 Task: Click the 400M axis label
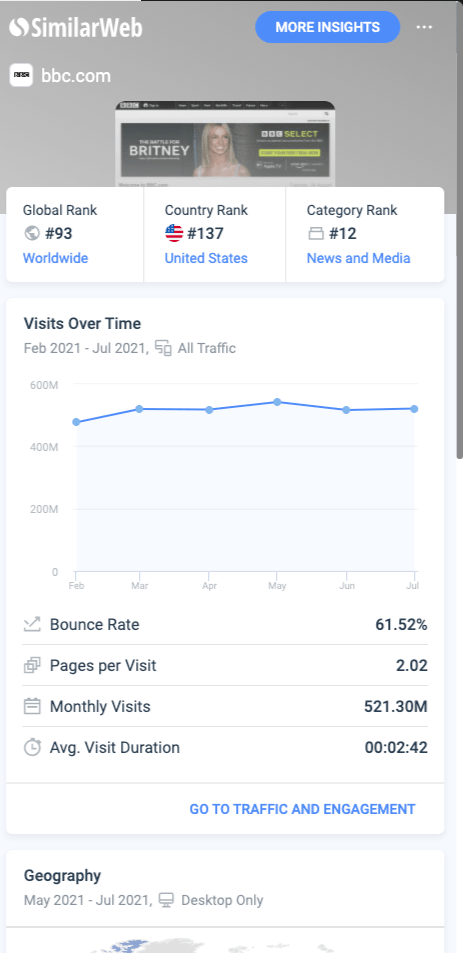[x=44, y=447]
